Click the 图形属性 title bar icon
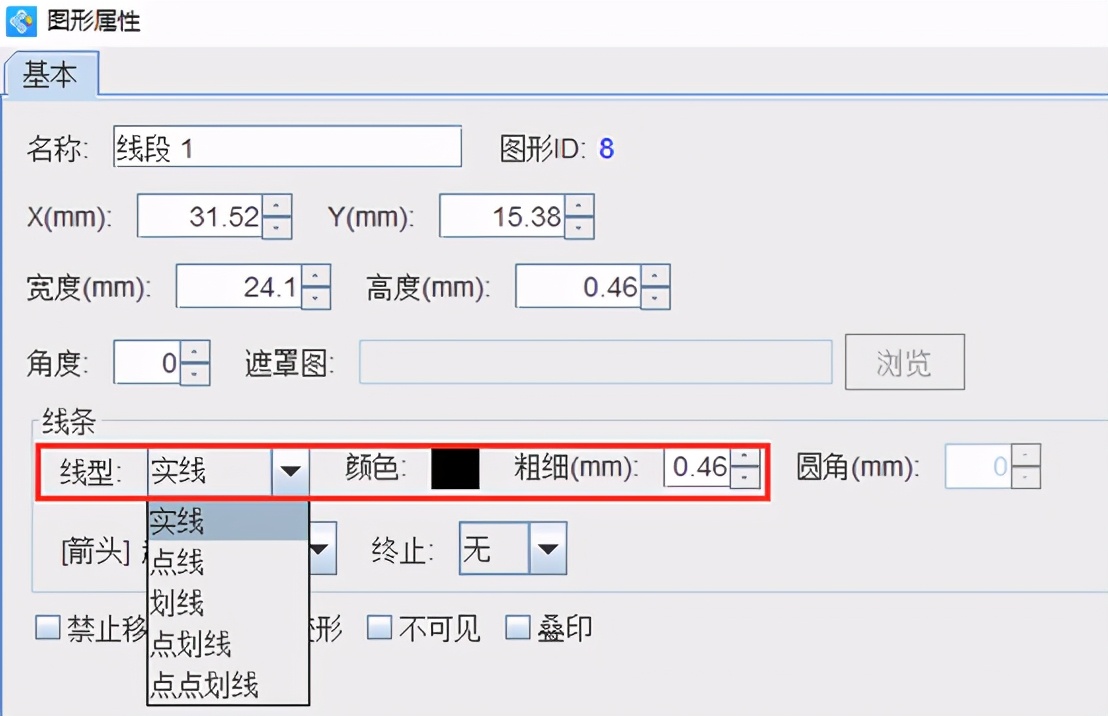This screenshot has width=1108, height=716. 19,20
